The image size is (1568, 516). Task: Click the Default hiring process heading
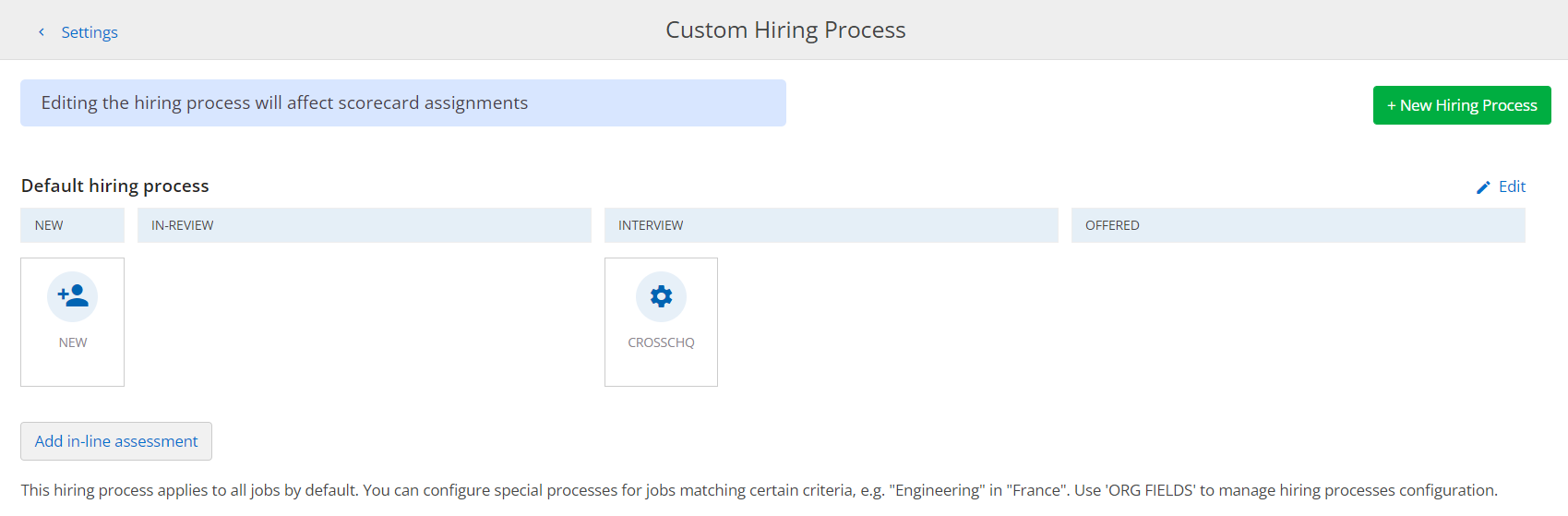[x=115, y=186]
